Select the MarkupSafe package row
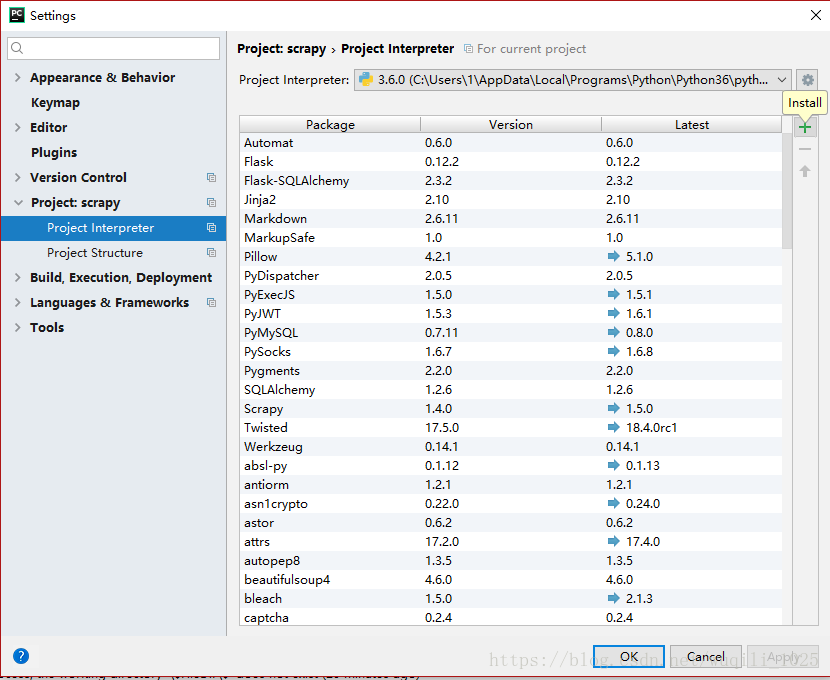The height and width of the screenshot is (680, 830). 511,238
